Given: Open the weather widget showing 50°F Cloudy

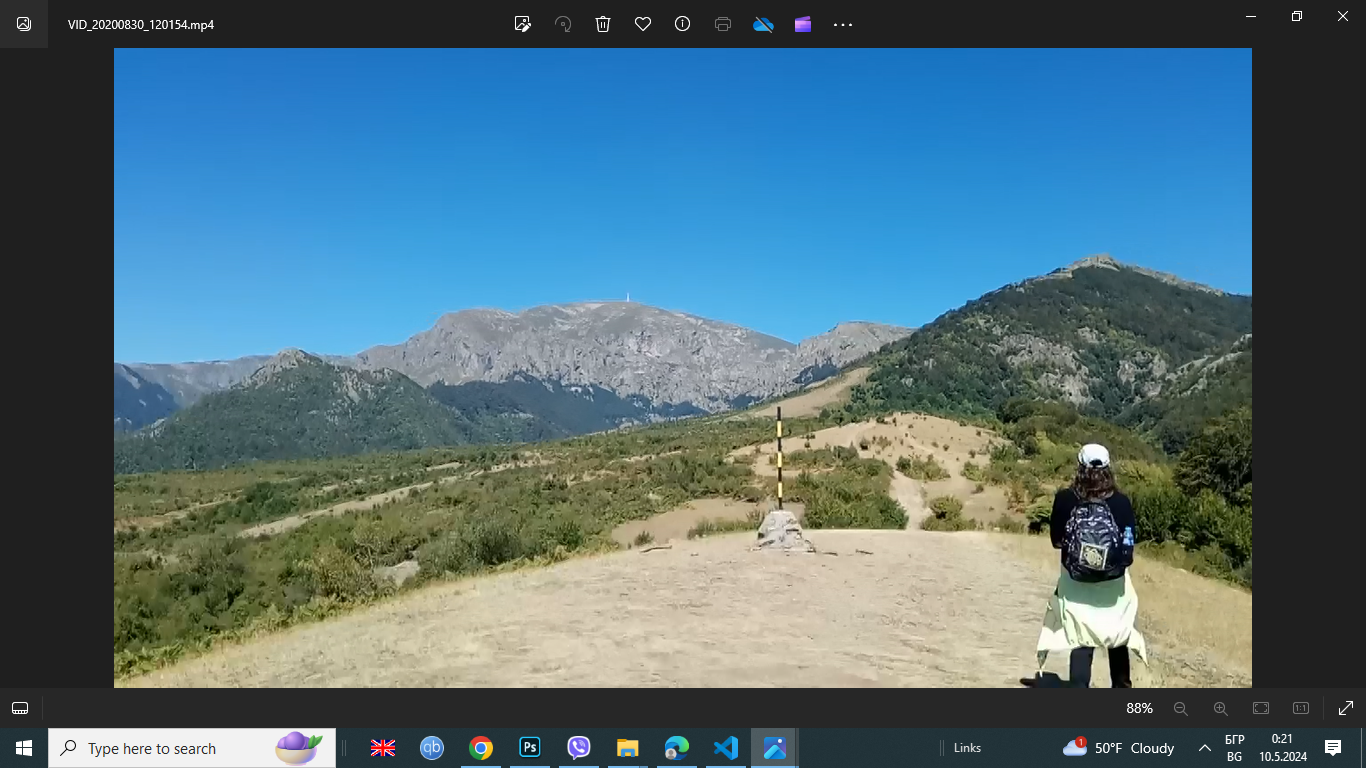Looking at the screenshot, I should 1119,748.
